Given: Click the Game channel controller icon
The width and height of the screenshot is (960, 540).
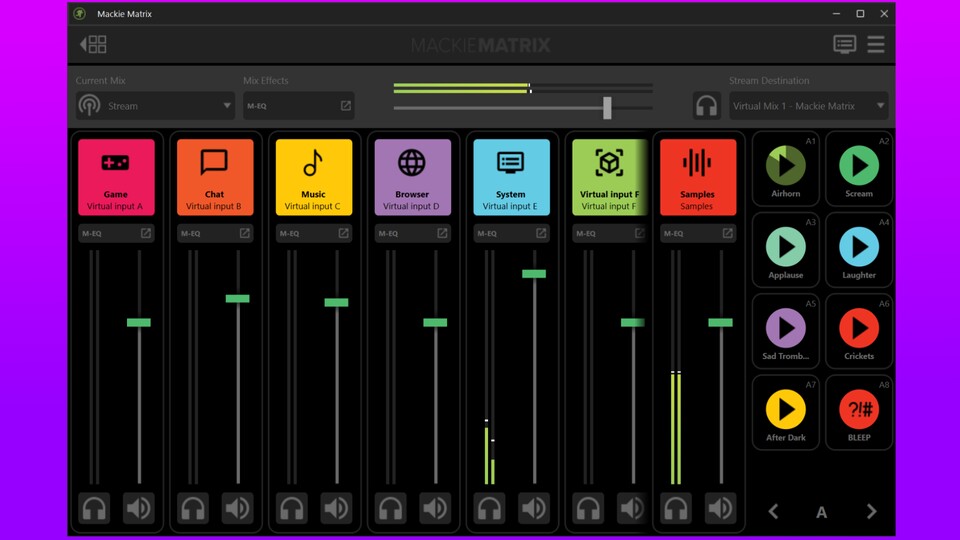Looking at the screenshot, I should coord(116,163).
